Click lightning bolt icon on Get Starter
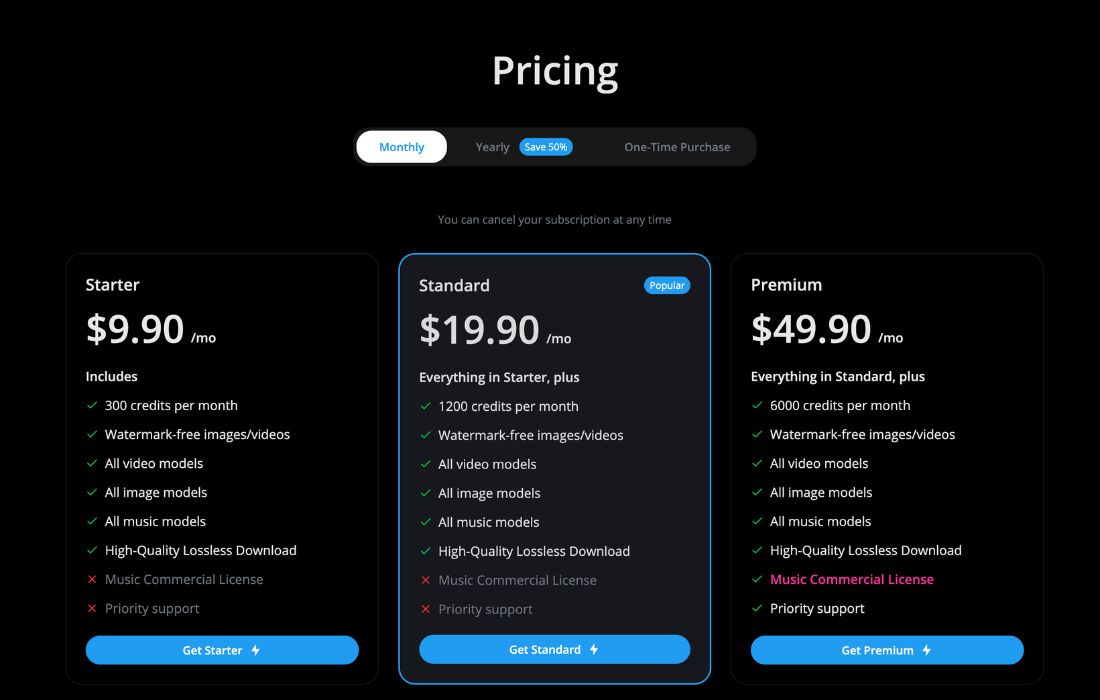The image size is (1100, 700). click(256, 650)
